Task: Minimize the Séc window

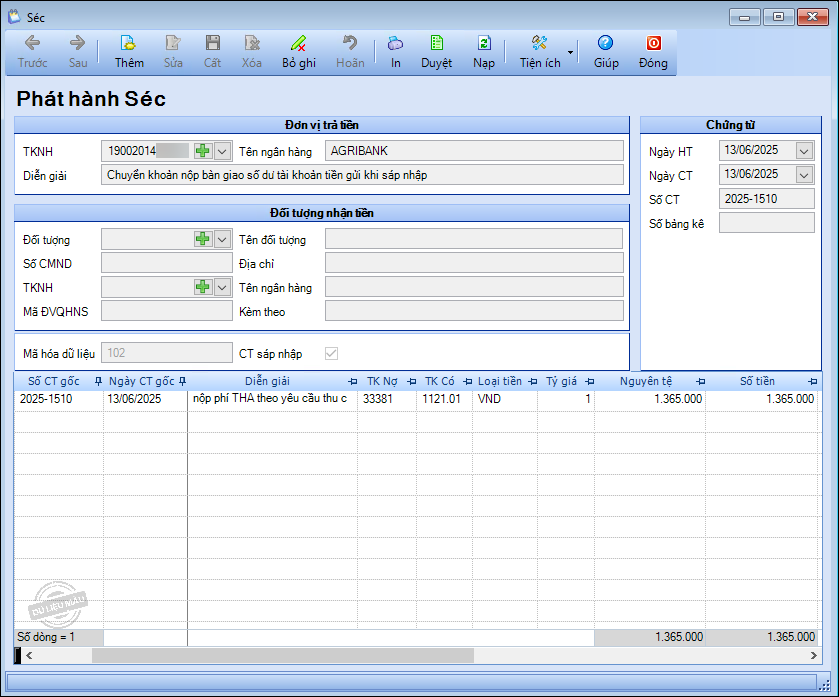Action: pyautogui.click(x=744, y=17)
